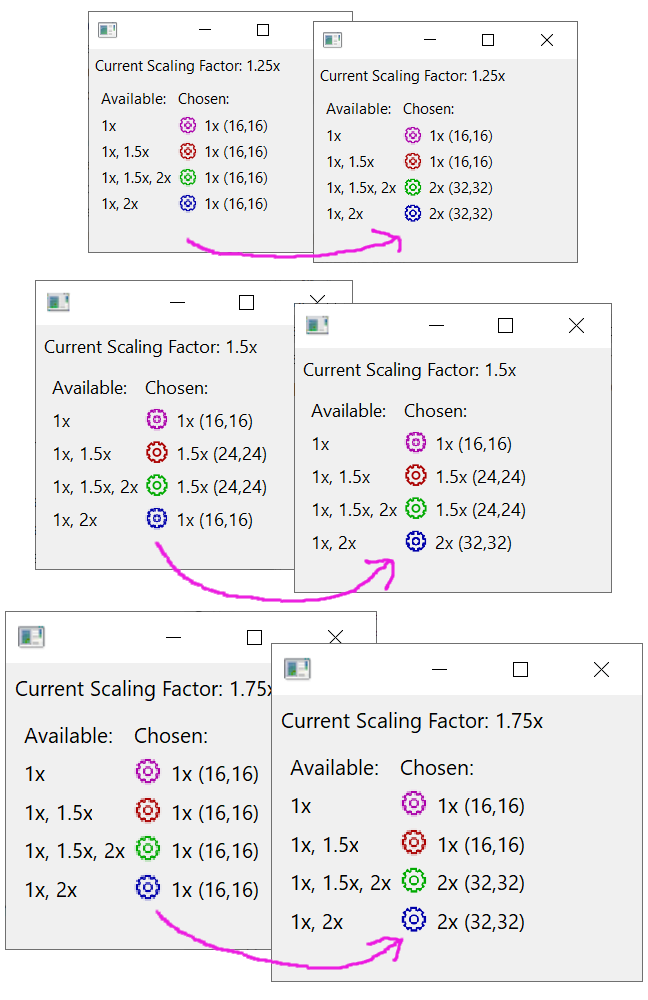Select the green gear showing 2x in the front 1.75x window
The height and width of the screenshot is (1000, 648).
(414, 881)
